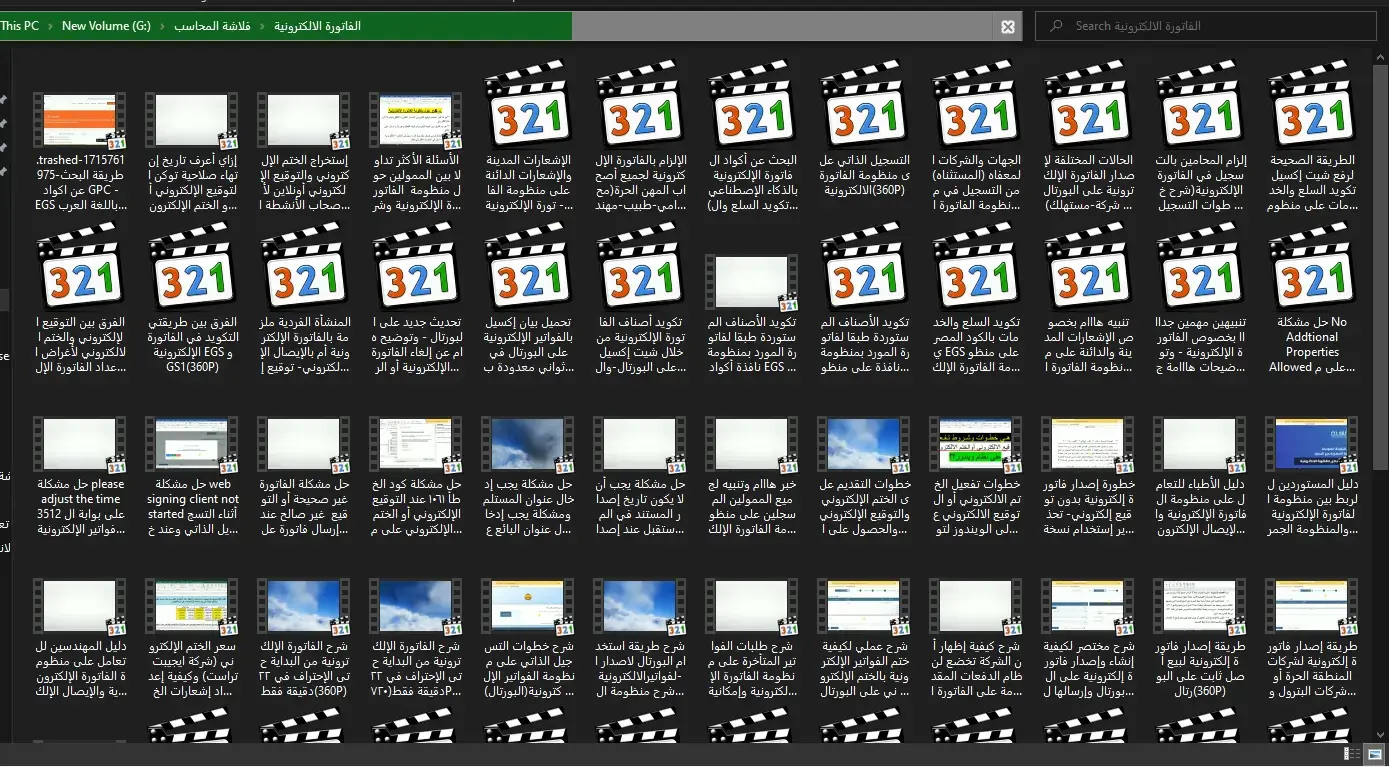Go to This PC in address bar
Image resolution: width=1389 pixels, height=767 pixels.
[20, 26]
